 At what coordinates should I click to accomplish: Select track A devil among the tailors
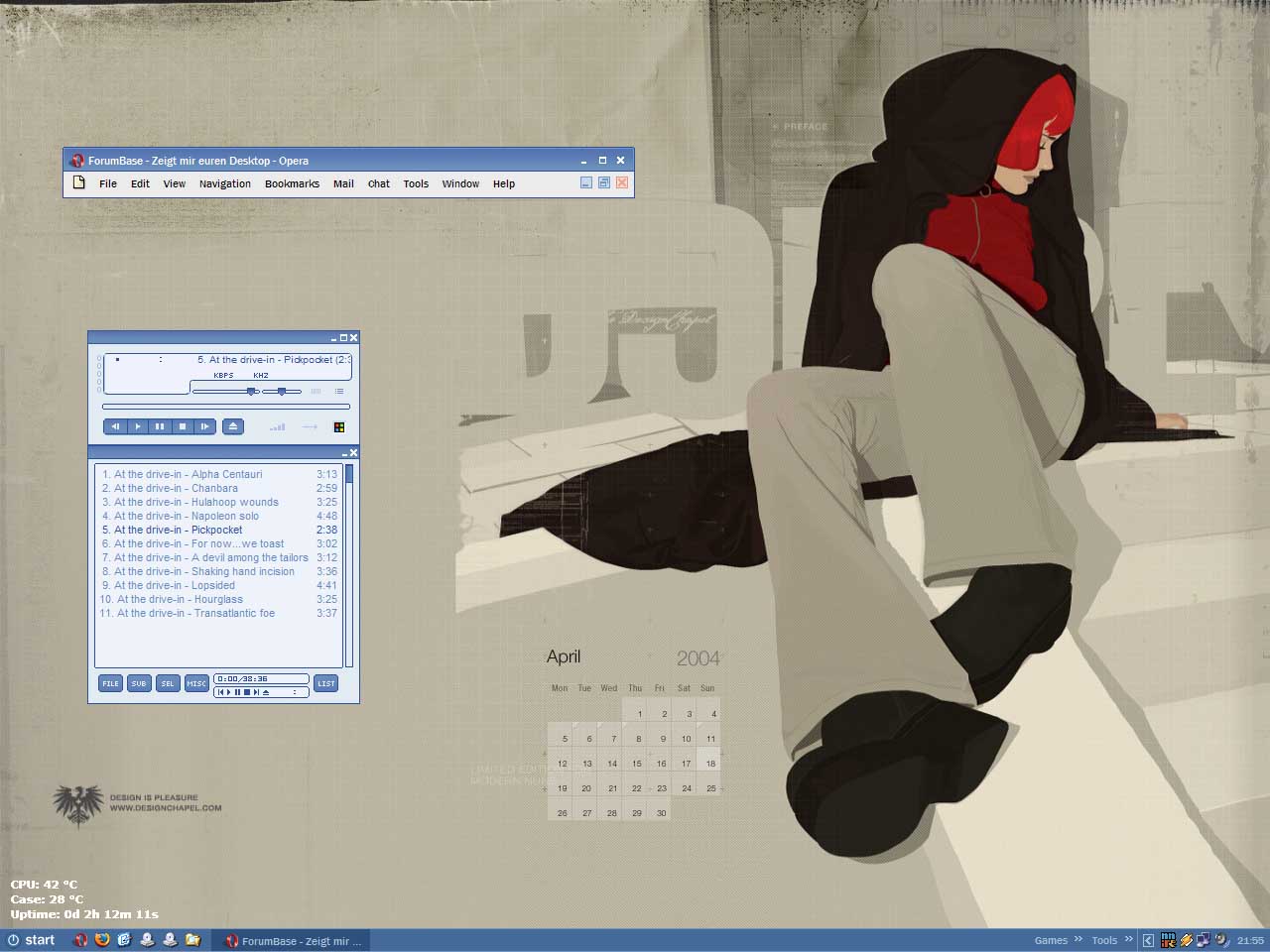(219, 557)
